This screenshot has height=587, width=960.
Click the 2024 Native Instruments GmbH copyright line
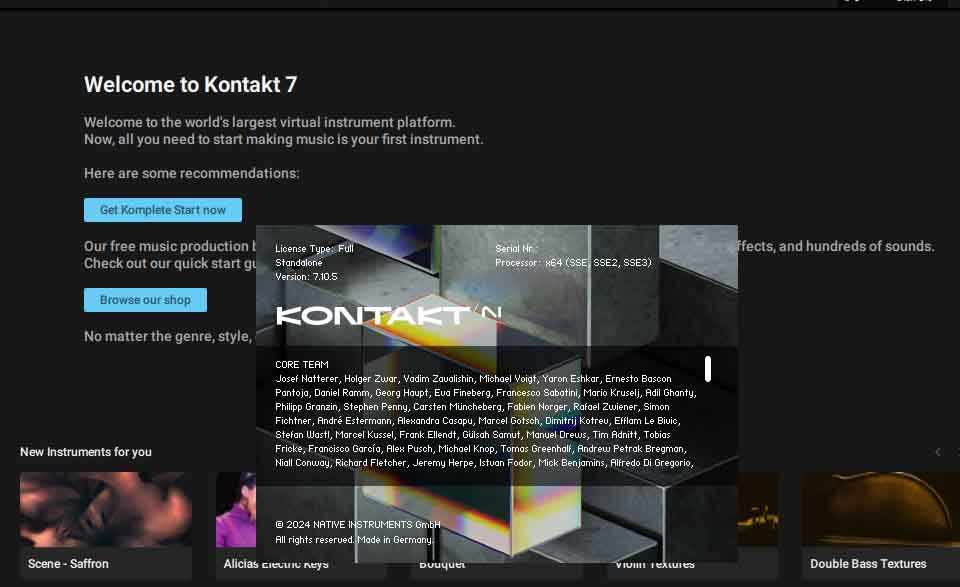pos(358,525)
